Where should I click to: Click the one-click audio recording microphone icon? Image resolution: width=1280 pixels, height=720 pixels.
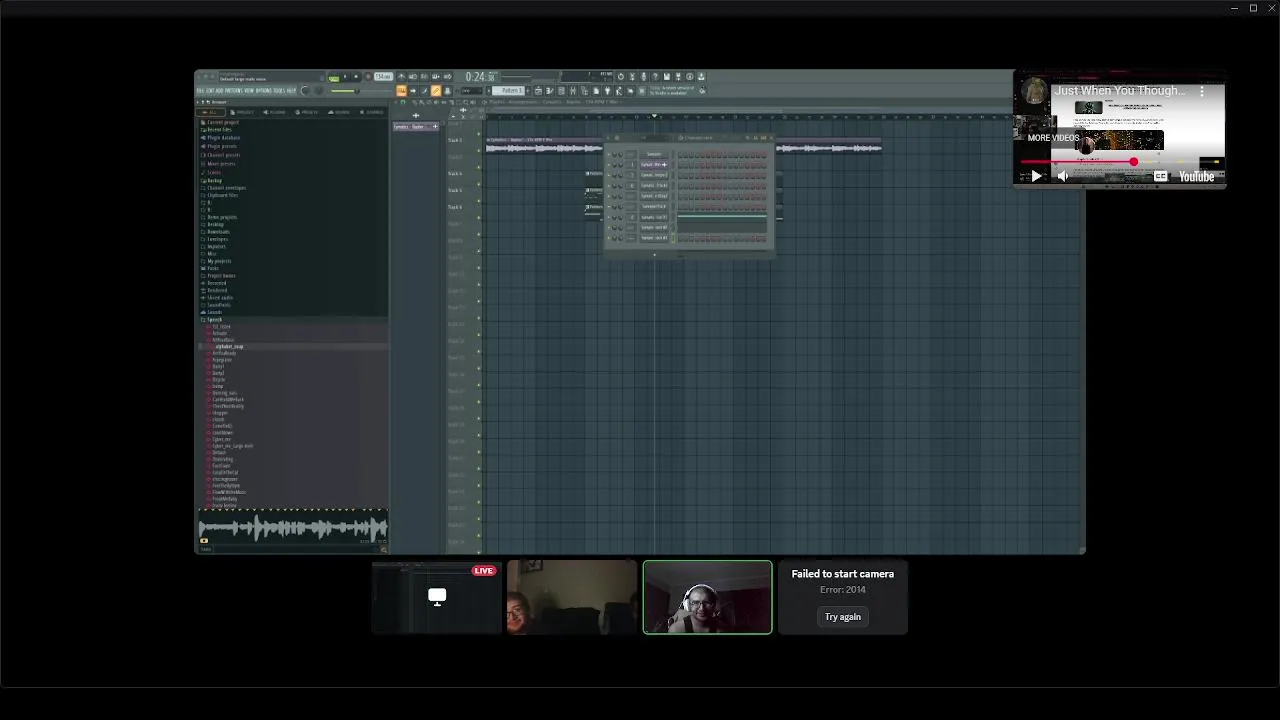(643, 76)
